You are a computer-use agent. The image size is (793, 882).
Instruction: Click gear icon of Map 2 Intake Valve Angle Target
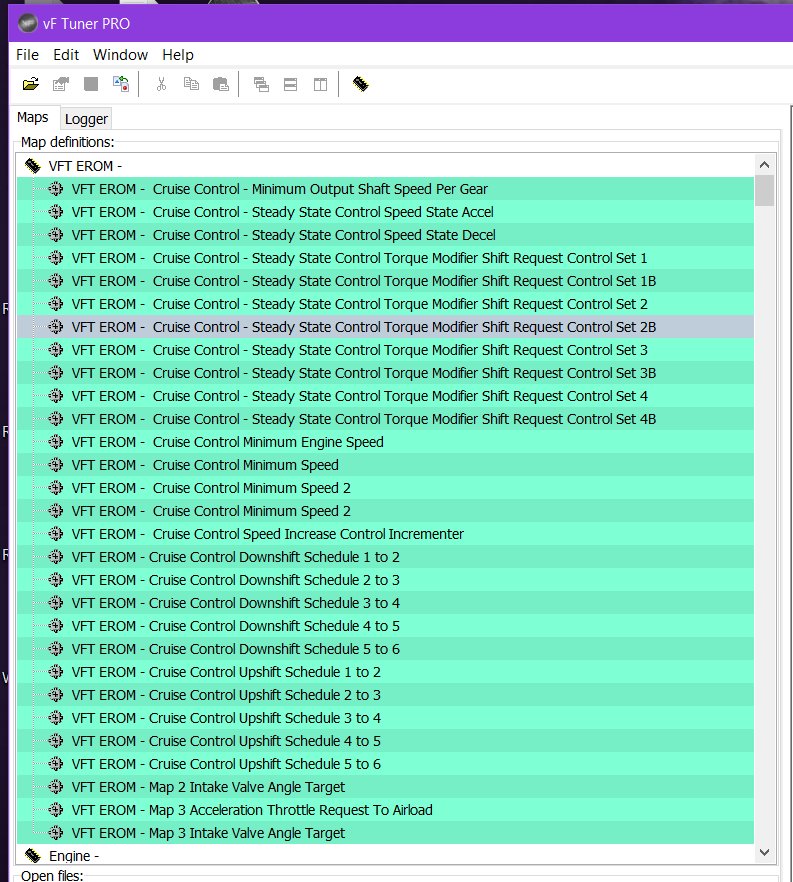click(x=55, y=787)
